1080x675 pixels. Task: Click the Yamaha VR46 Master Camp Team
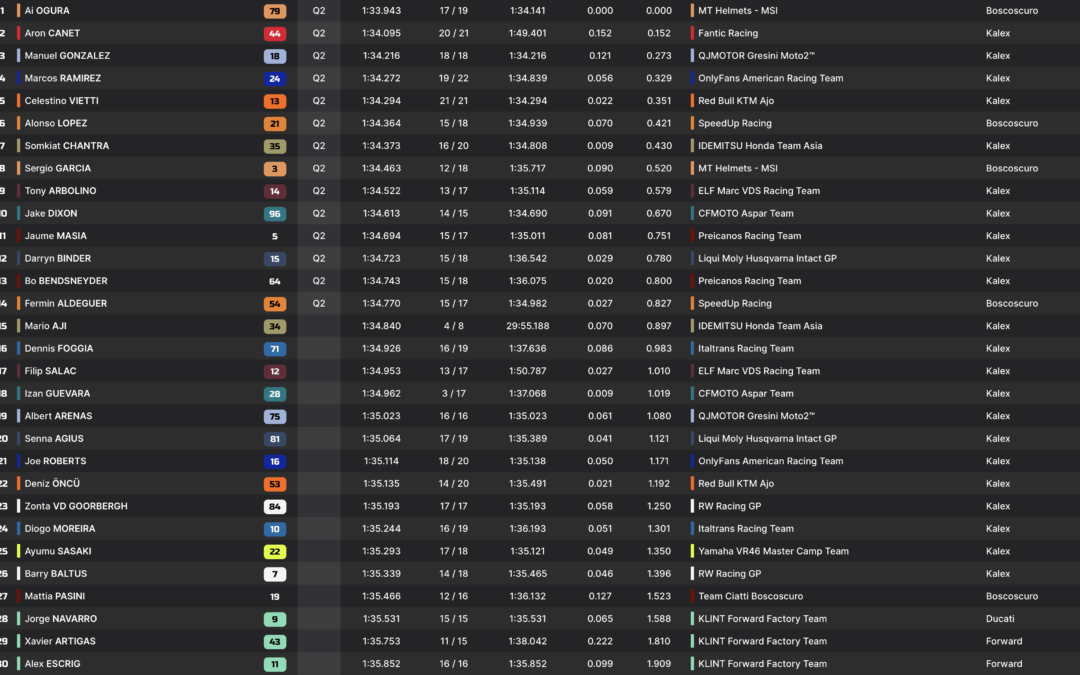(773, 551)
